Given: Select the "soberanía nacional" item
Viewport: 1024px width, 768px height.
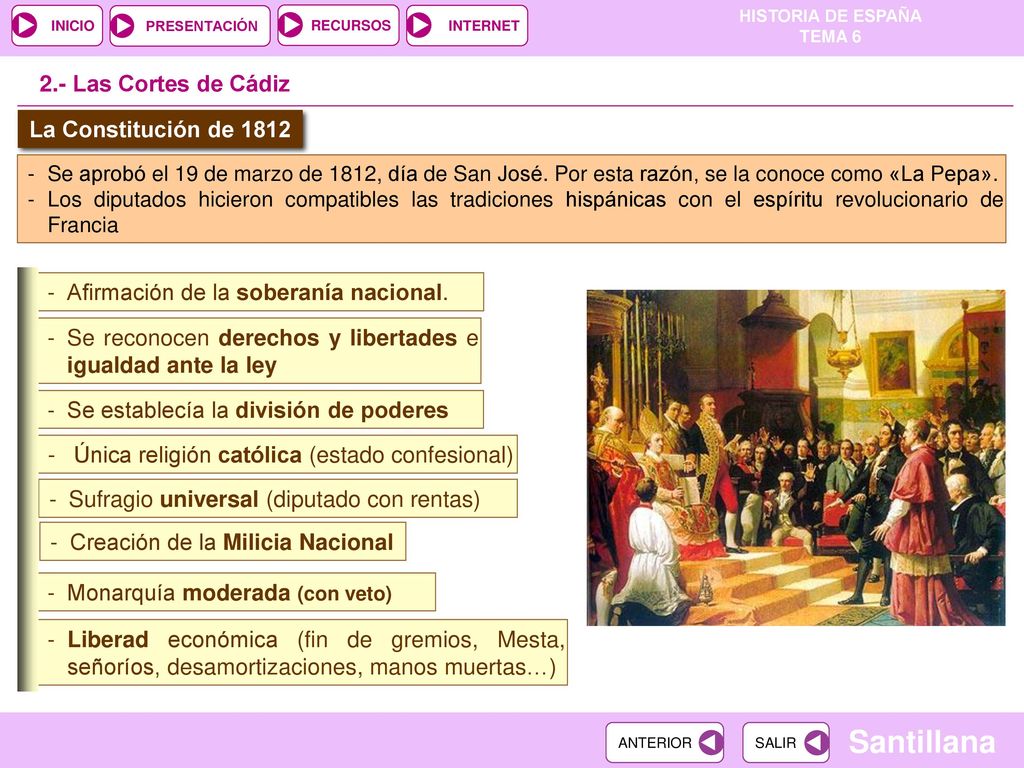Looking at the screenshot, I should coord(261,292).
